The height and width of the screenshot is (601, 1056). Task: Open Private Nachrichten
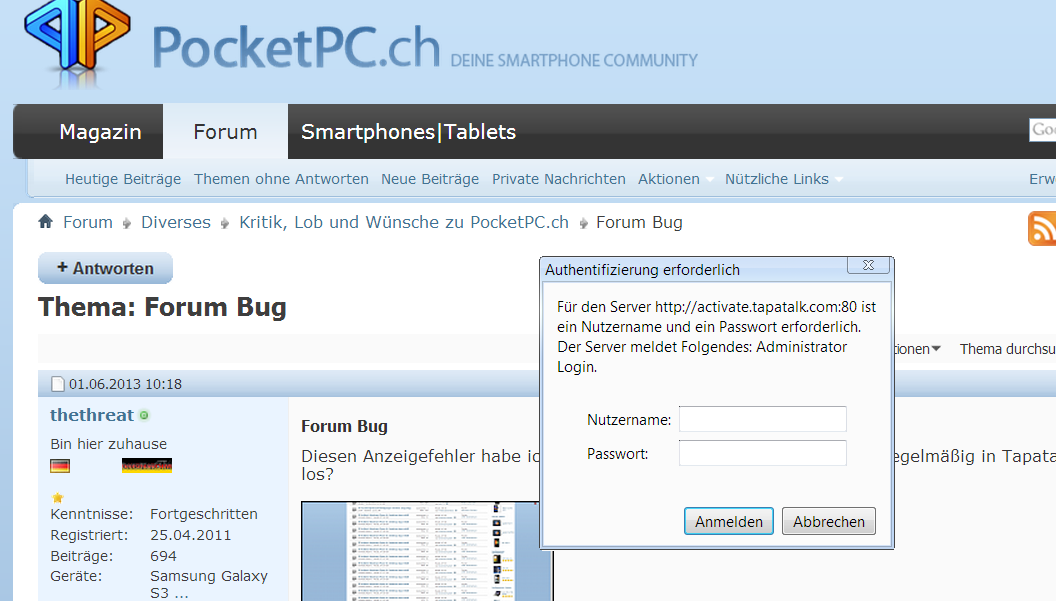coord(559,179)
